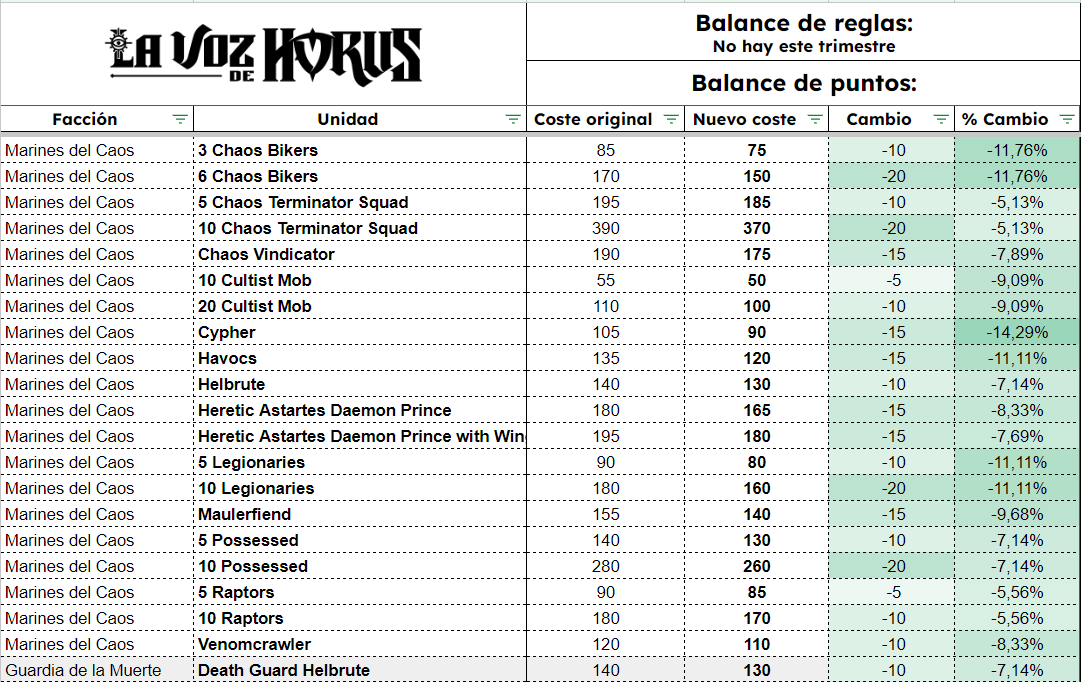1081x682 pixels.
Task: Open the Cambio column filter icon
Action: (x=941, y=119)
